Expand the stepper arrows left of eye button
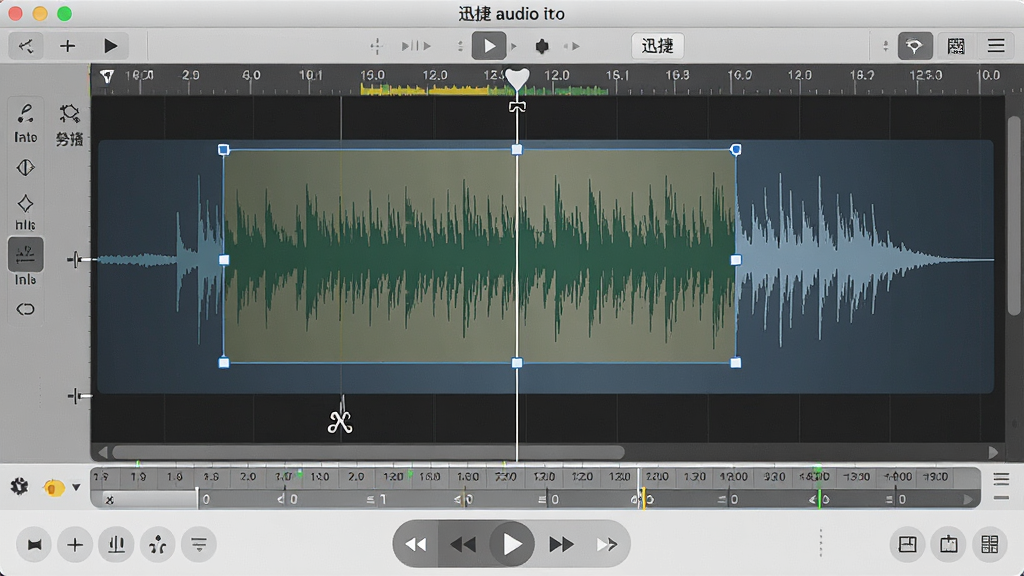The height and width of the screenshot is (576, 1024). pos(886,46)
